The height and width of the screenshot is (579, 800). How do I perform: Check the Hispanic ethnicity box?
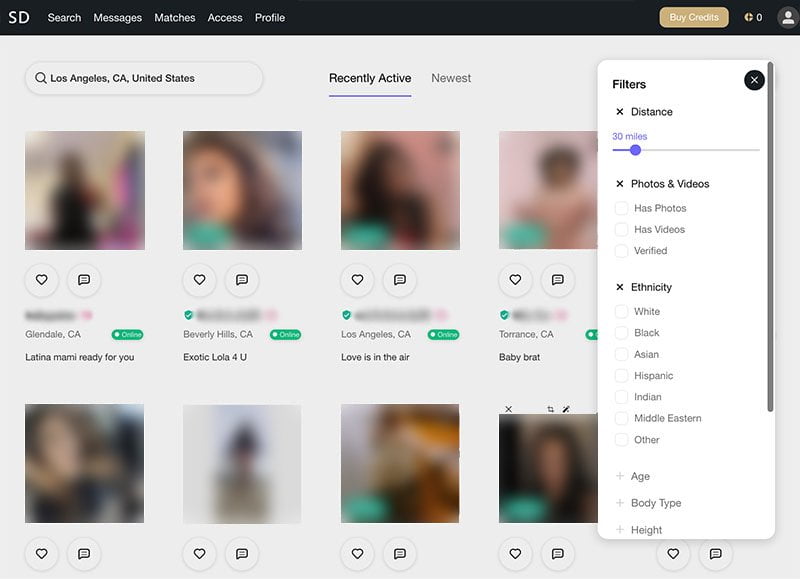(621, 375)
